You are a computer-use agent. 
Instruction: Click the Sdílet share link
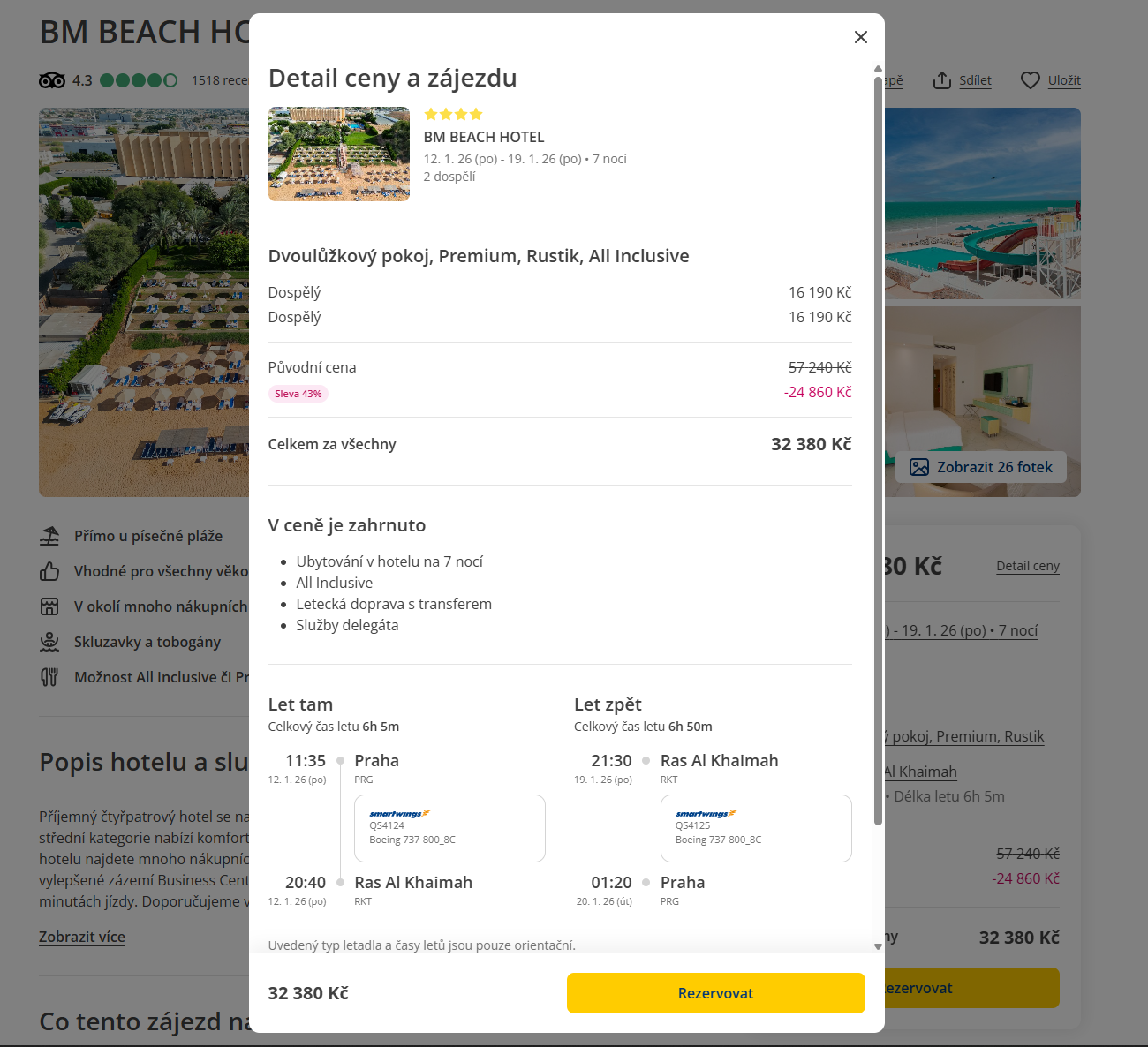975,80
